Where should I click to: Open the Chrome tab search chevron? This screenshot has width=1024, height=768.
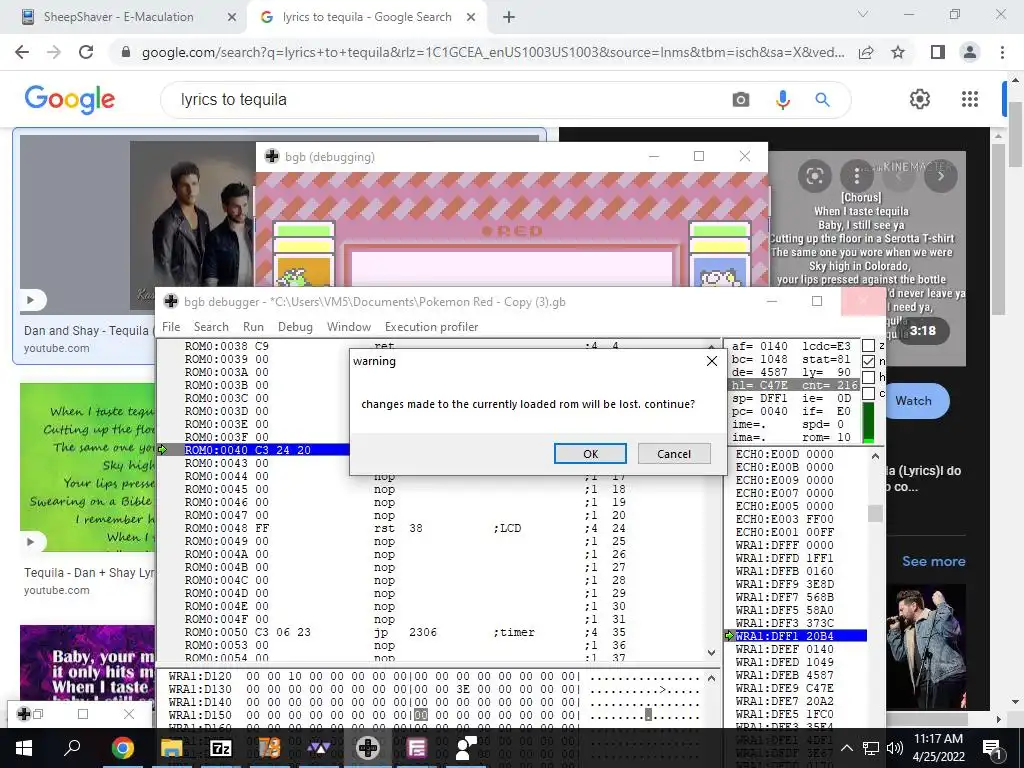(863, 14)
